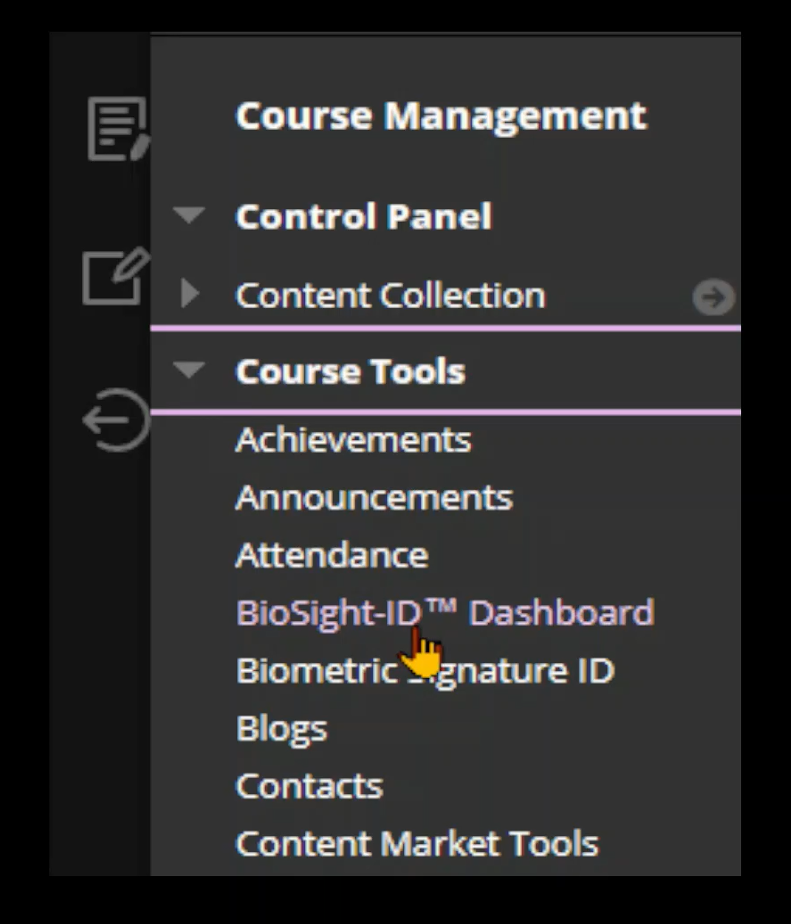Open the Achievements tool

[354, 440]
